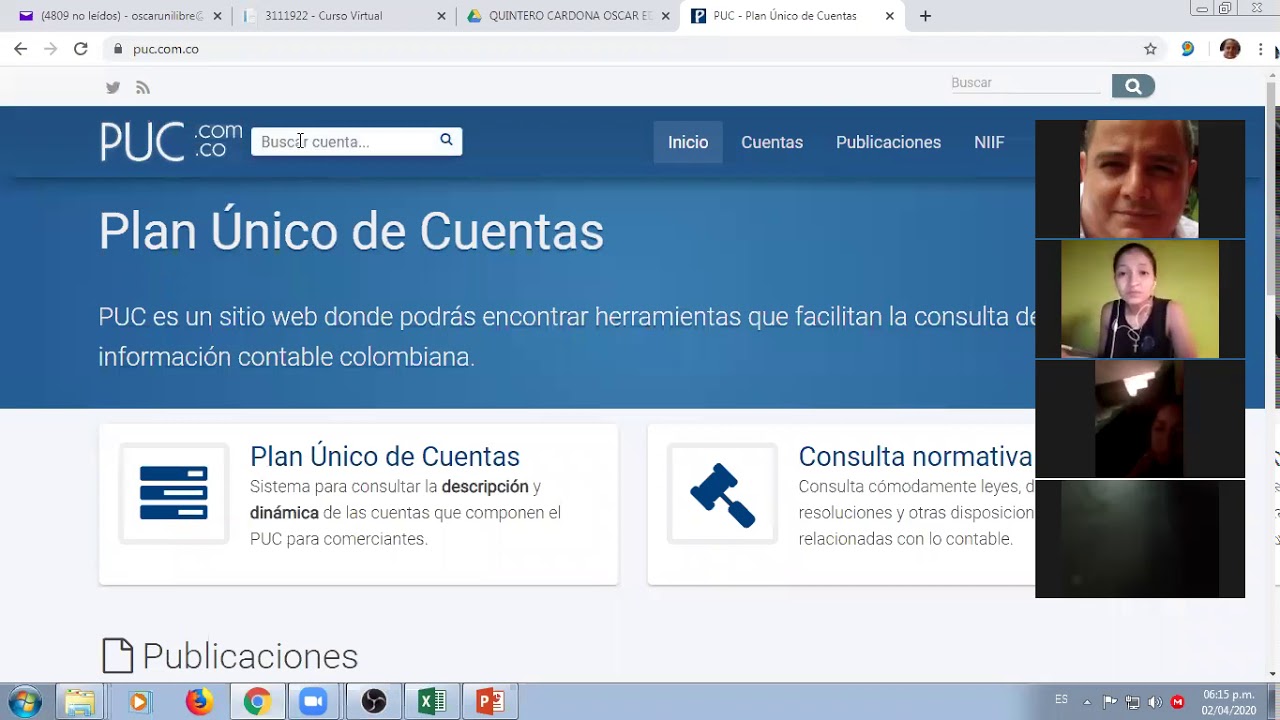Viewport: 1280px width, 720px height.
Task: Switch to the QUINTERO CARDONA OSCAR tab
Action: pyautogui.click(x=567, y=16)
